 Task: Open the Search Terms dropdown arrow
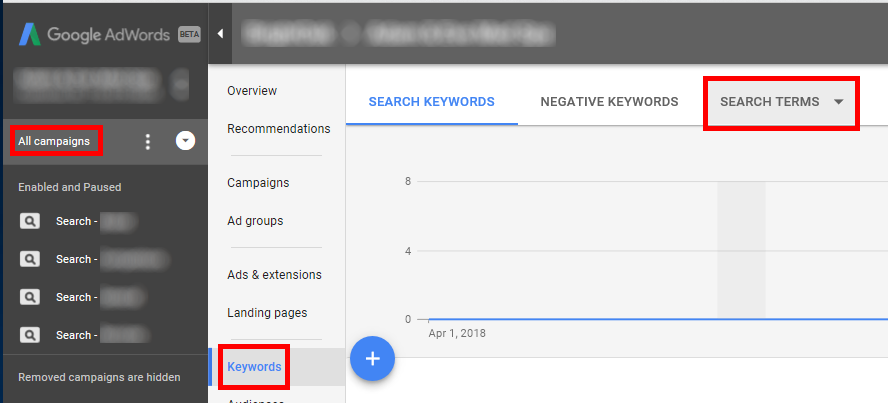tap(838, 102)
